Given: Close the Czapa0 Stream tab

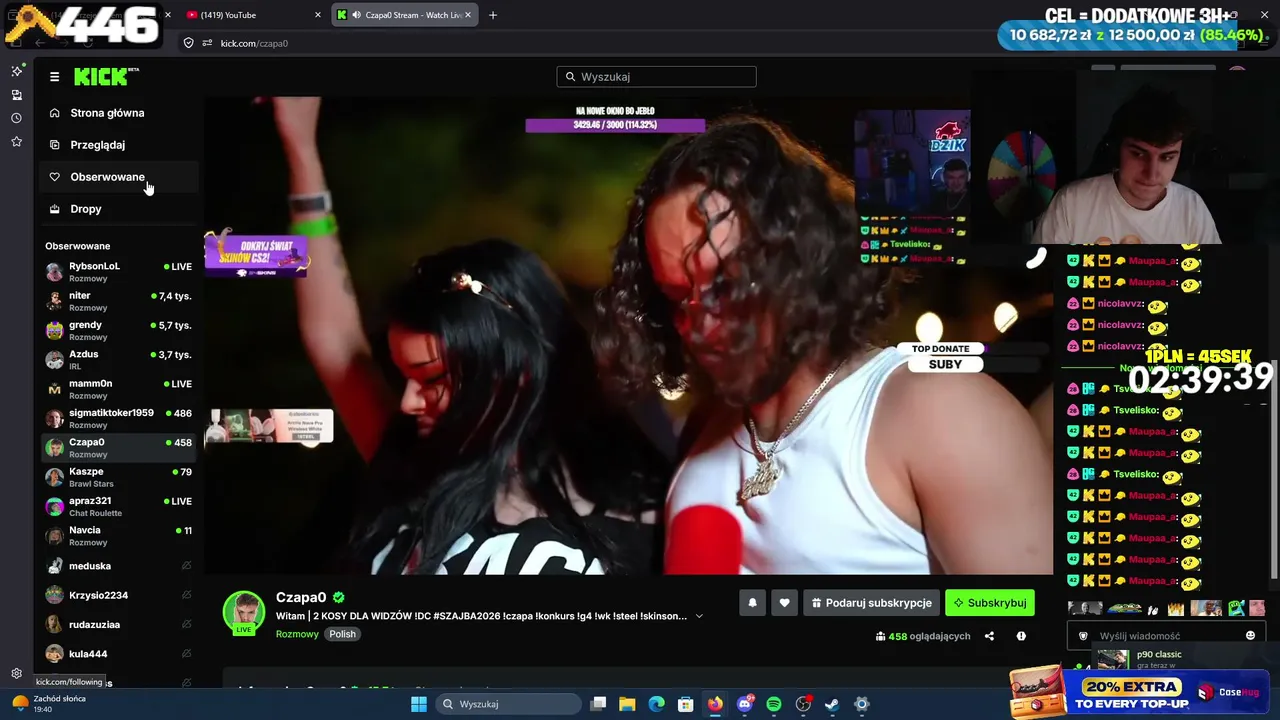Looking at the screenshot, I should pos(469,15).
